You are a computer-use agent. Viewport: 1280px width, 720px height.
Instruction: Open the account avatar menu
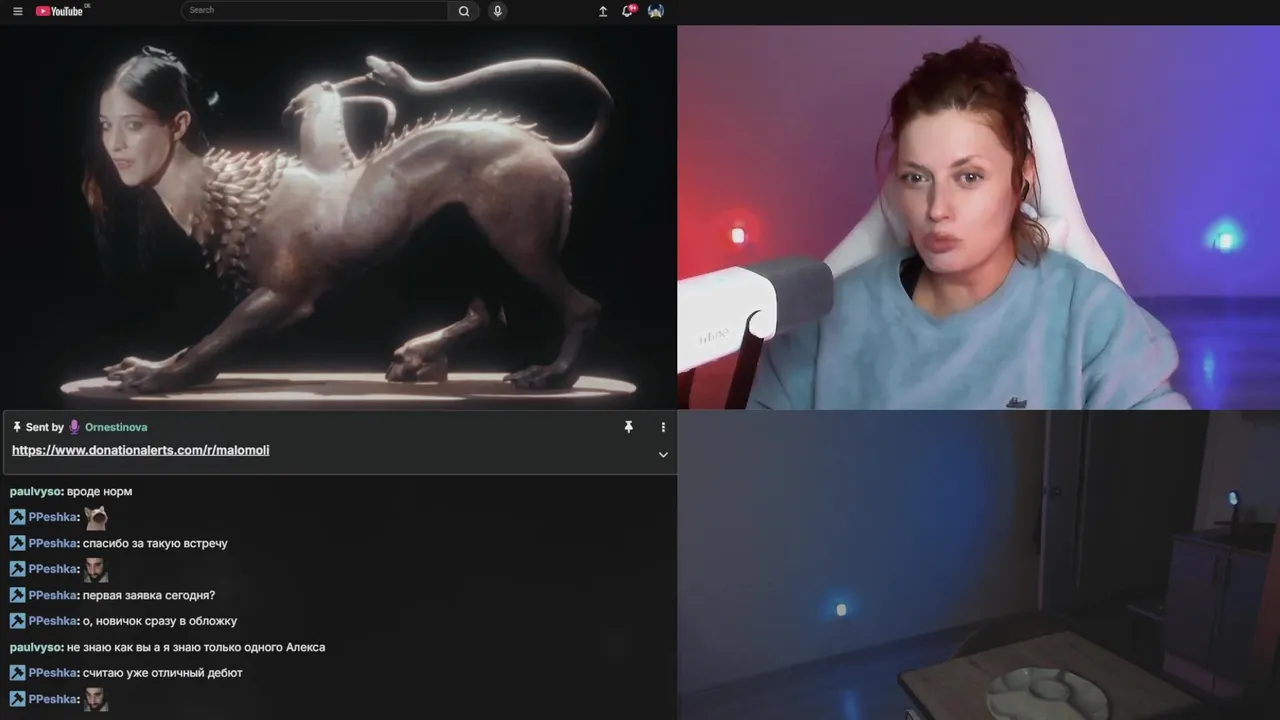click(656, 11)
